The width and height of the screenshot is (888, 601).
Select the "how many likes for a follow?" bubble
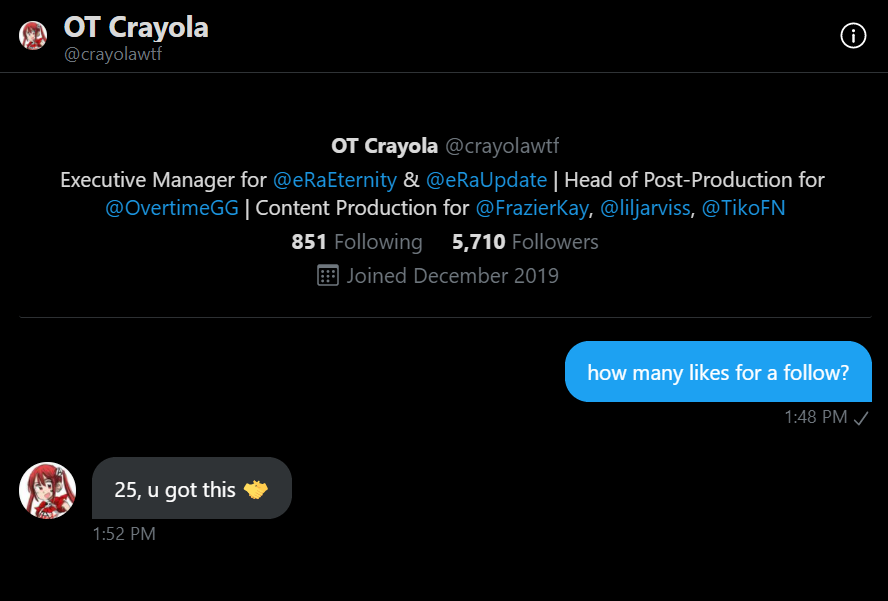[718, 373]
